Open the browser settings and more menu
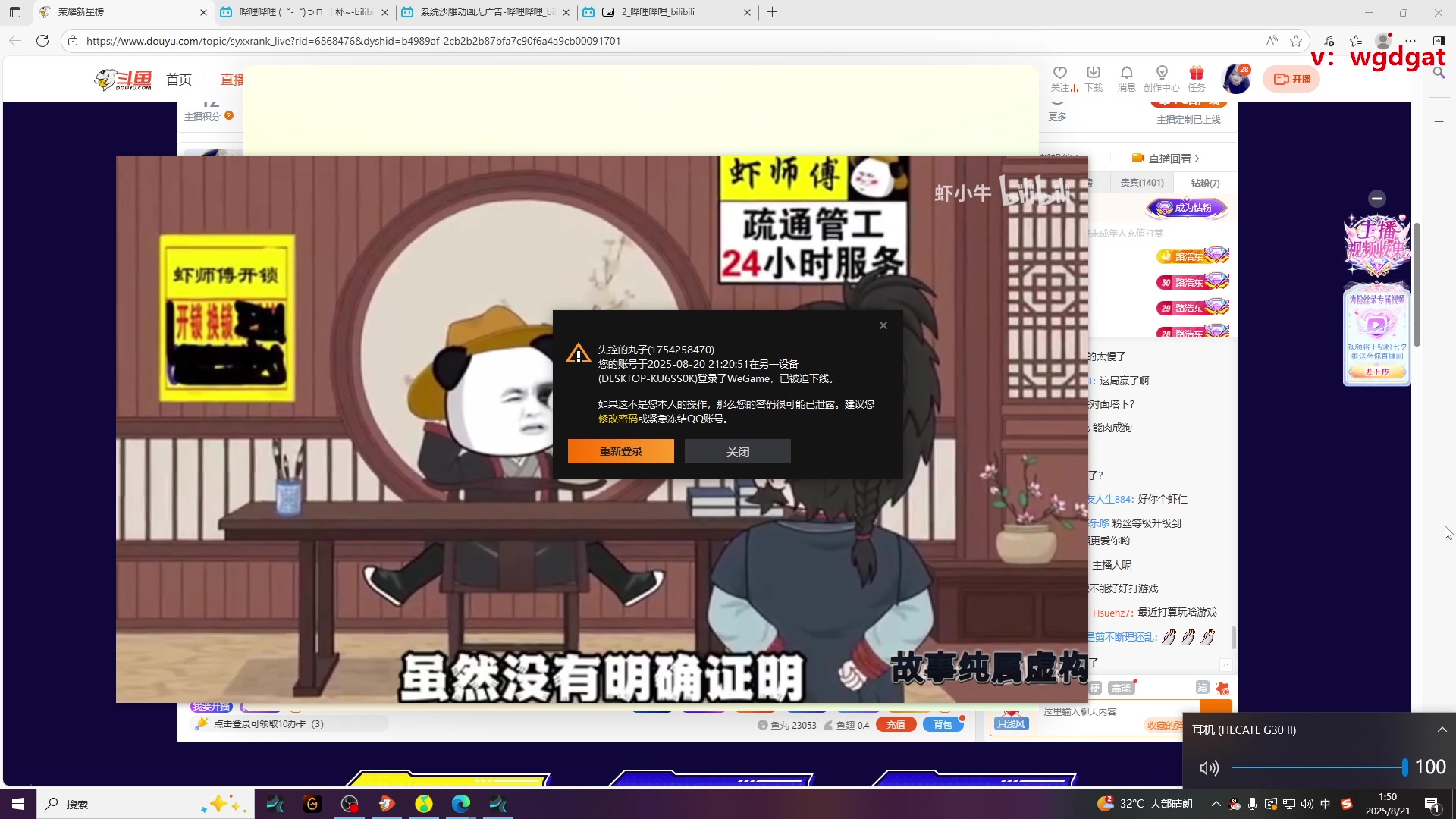The image size is (1456, 819). tap(1410, 41)
